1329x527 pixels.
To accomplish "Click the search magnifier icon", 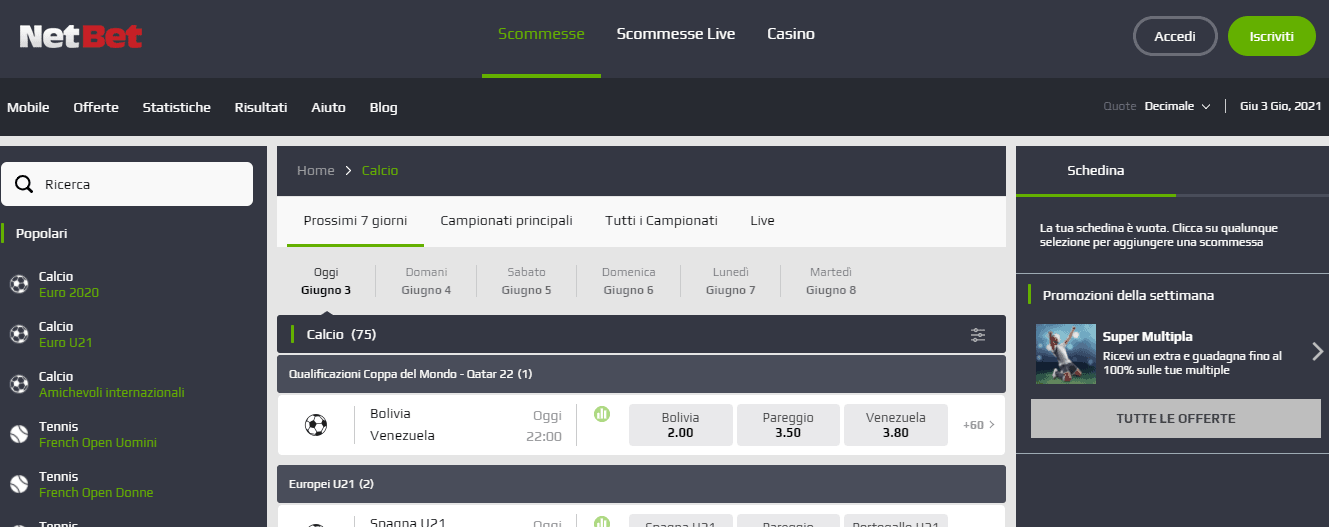I will (x=25, y=184).
